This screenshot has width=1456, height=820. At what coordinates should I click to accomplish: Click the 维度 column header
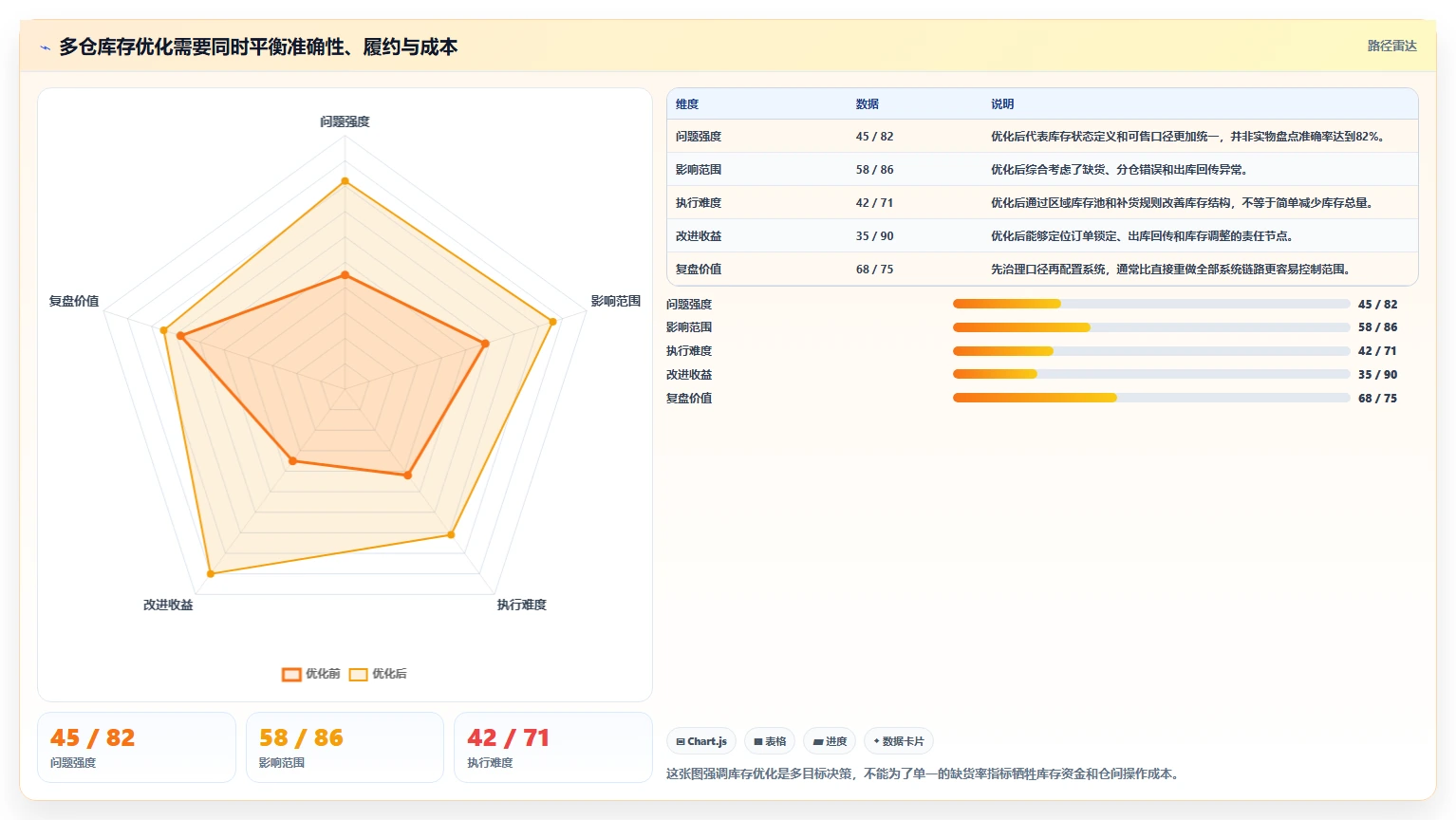coord(687,104)
